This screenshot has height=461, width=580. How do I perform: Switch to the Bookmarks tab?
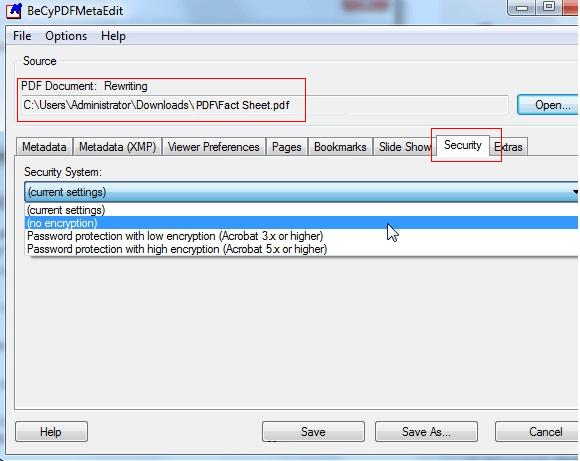coord(340,147)
